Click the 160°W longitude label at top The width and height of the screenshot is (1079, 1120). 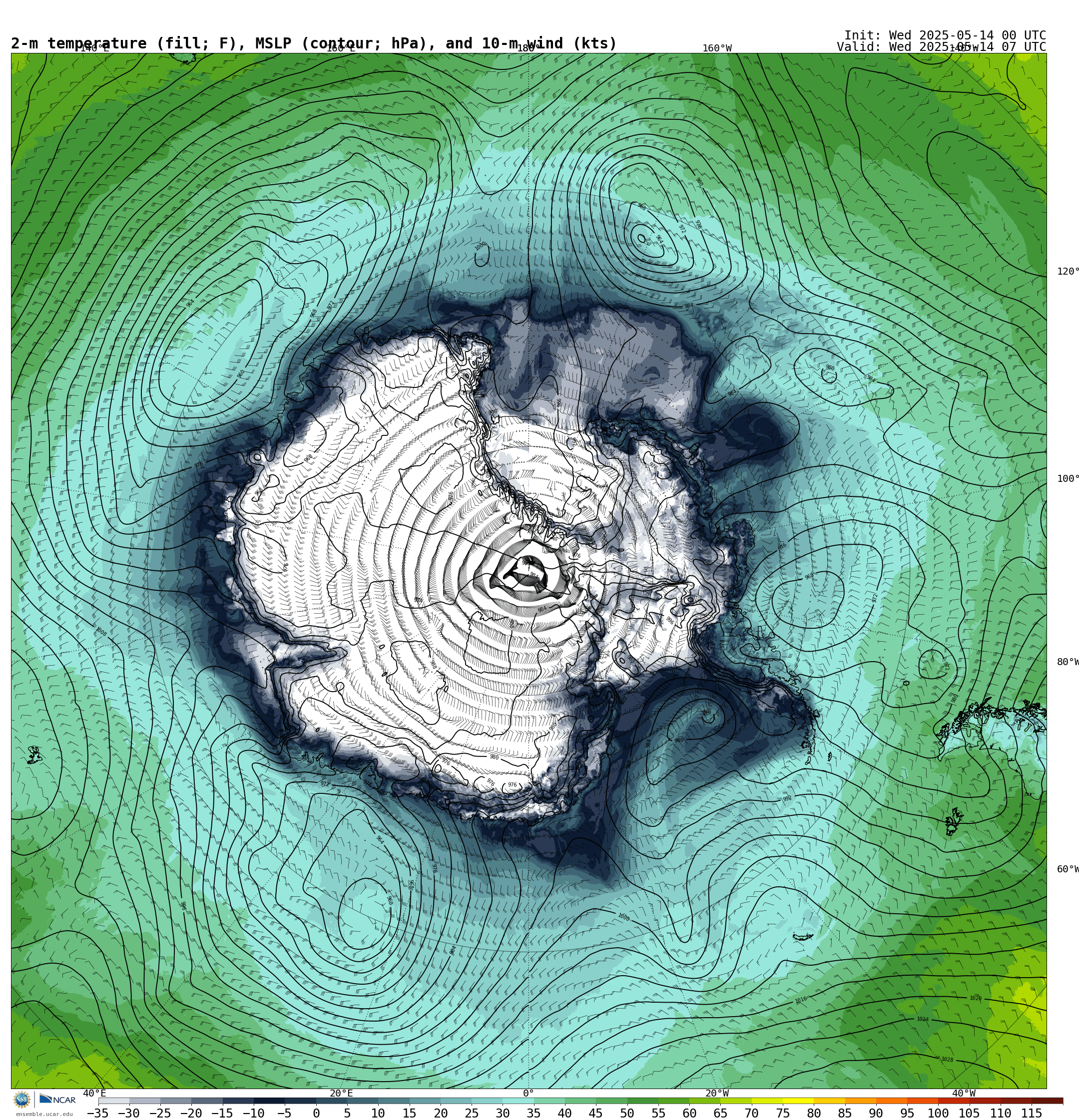pos(717,48)
